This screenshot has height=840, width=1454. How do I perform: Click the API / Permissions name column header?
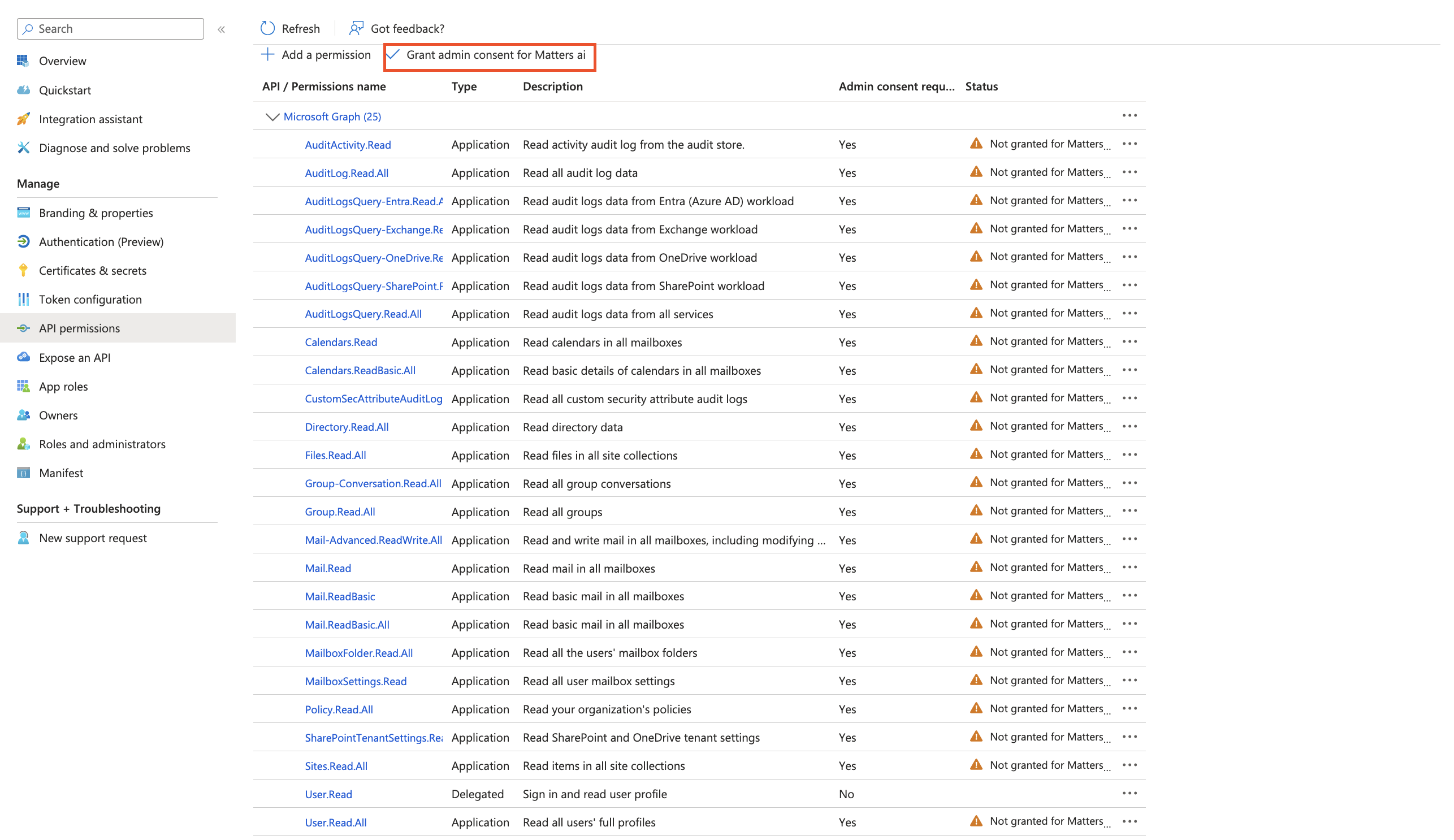[x=324, y=86]
